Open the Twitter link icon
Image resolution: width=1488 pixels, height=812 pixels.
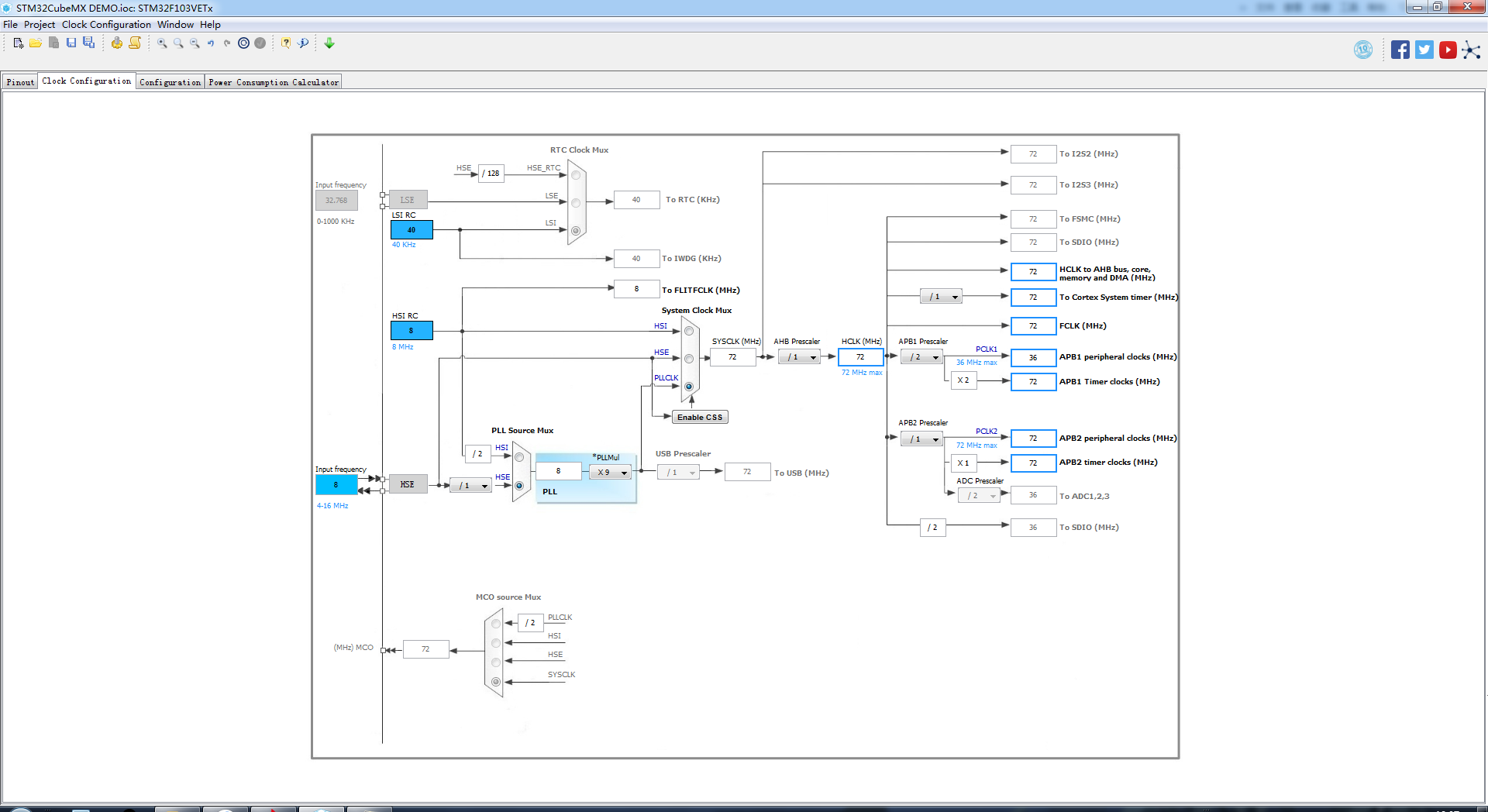(1424, 50)
